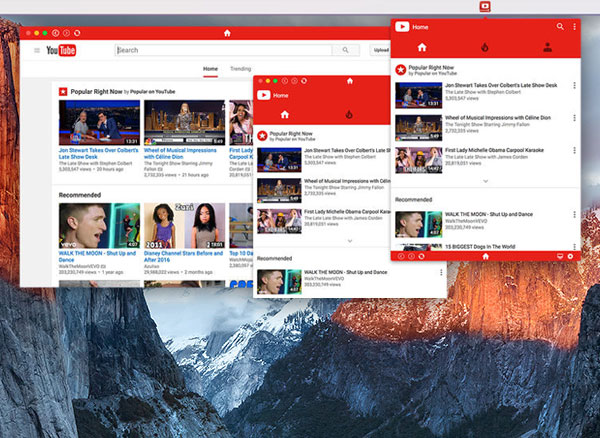Click home icon in large window title bar
This screenshot has width=600, height=438.
tap(227, 33)
